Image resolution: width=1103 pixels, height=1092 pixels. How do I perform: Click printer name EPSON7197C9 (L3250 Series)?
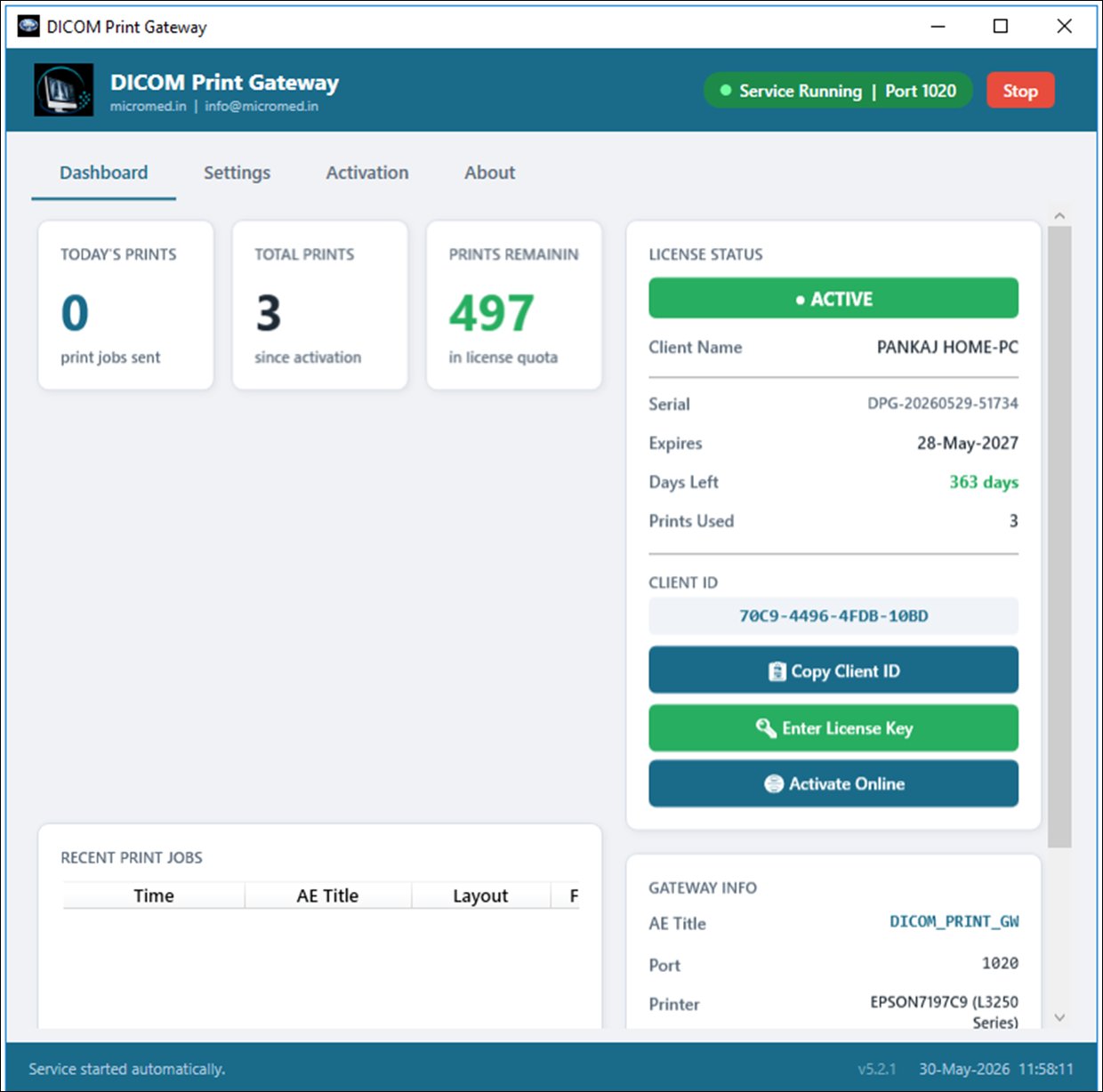tap(944, 1012)
